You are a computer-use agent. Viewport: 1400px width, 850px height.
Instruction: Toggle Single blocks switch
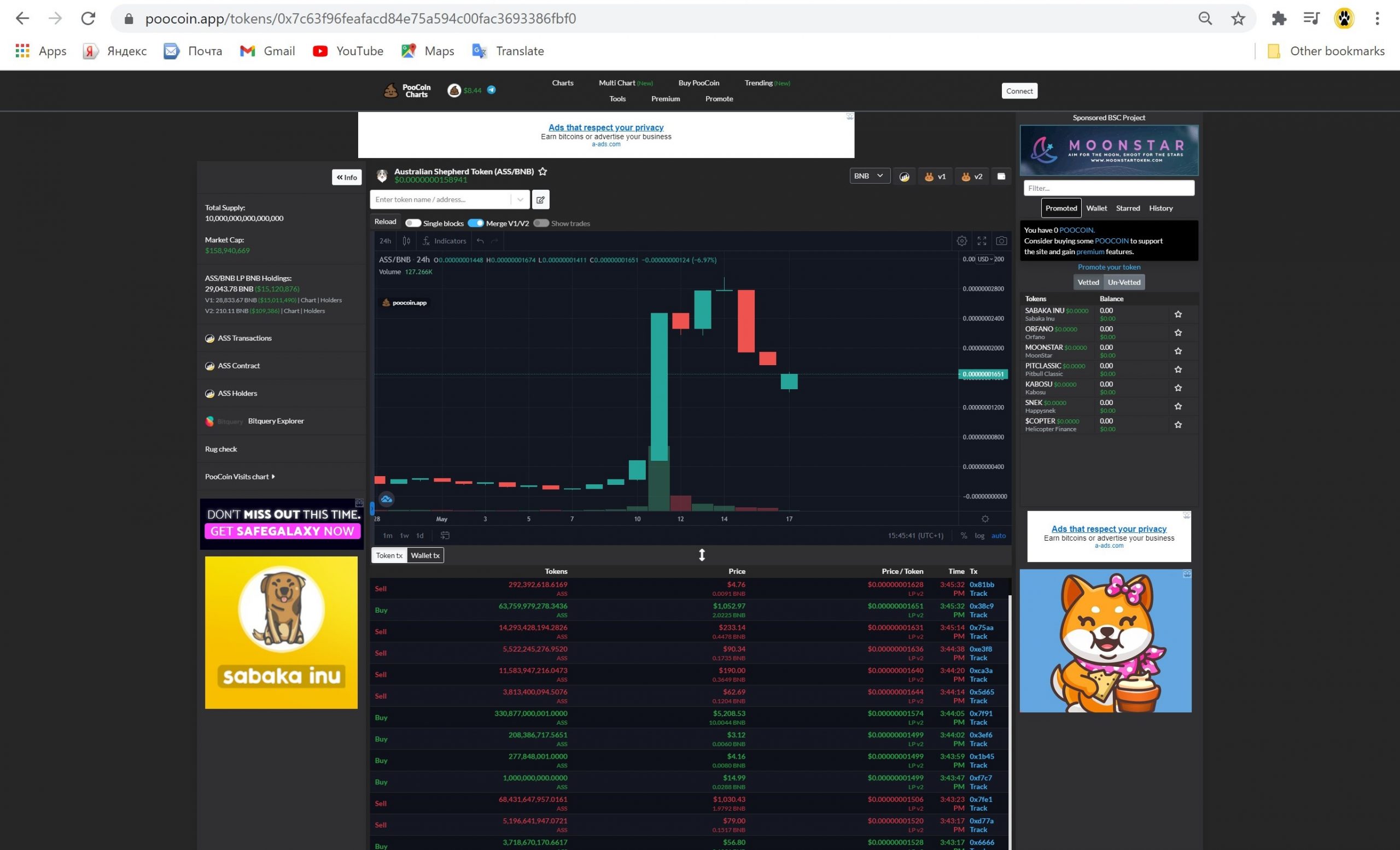[x=413, y=223]
